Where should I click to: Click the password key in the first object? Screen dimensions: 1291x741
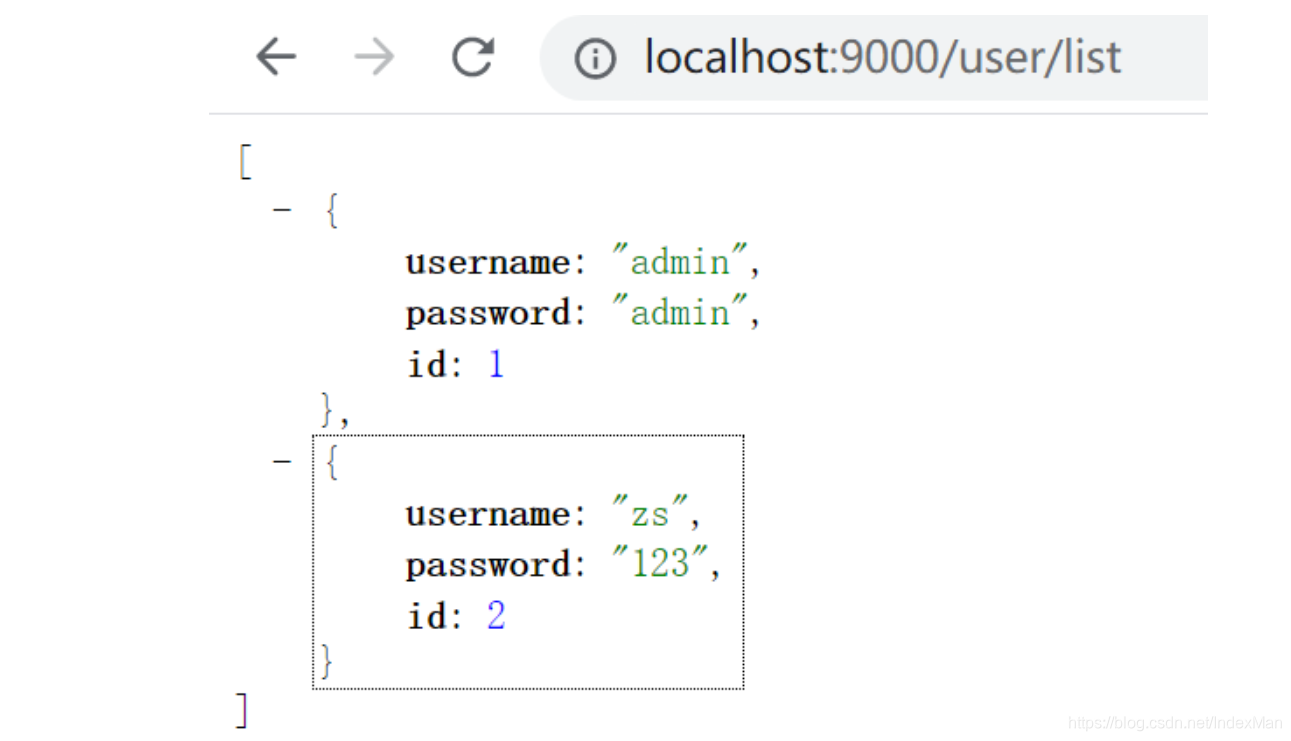(487, 314)
